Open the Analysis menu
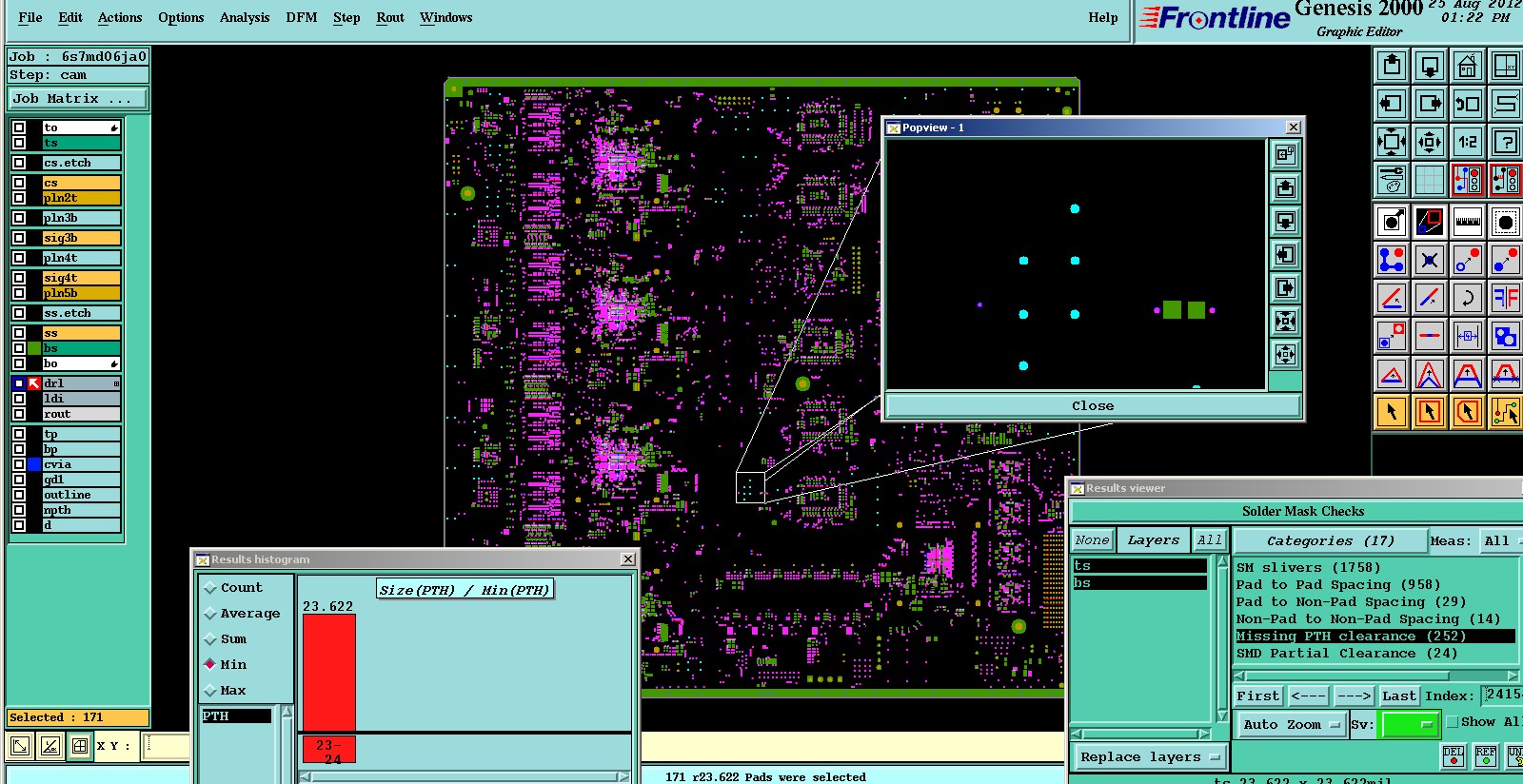Image resolution: width=1523 pixels, height=784 pixels. click(x=245, y=17)
